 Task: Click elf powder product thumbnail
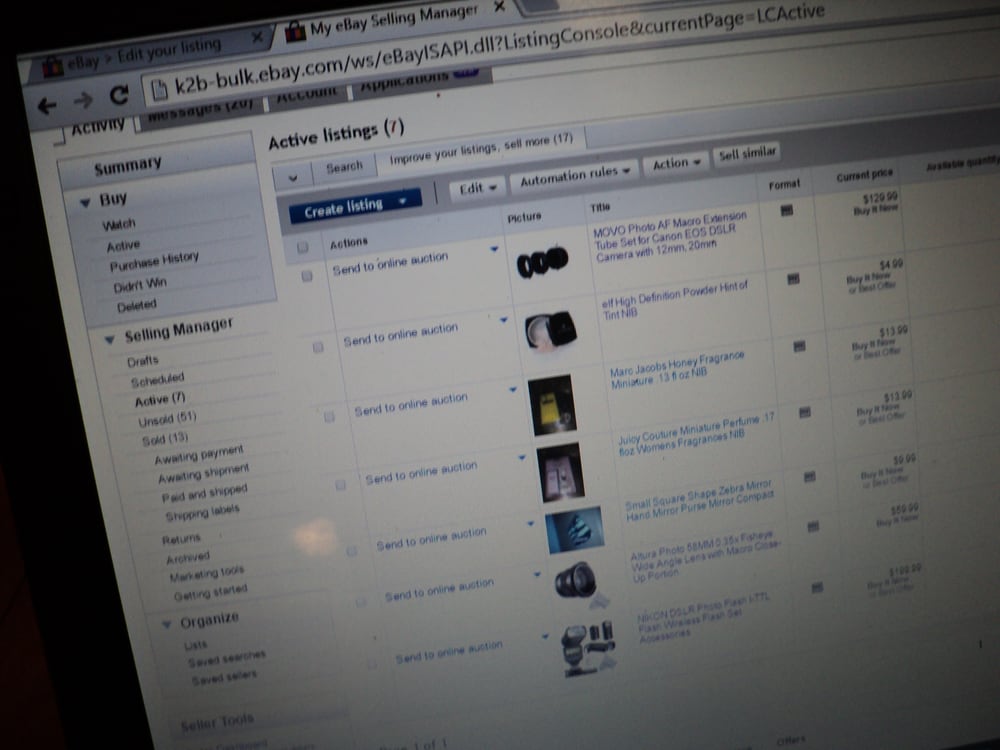pos(550,330)
